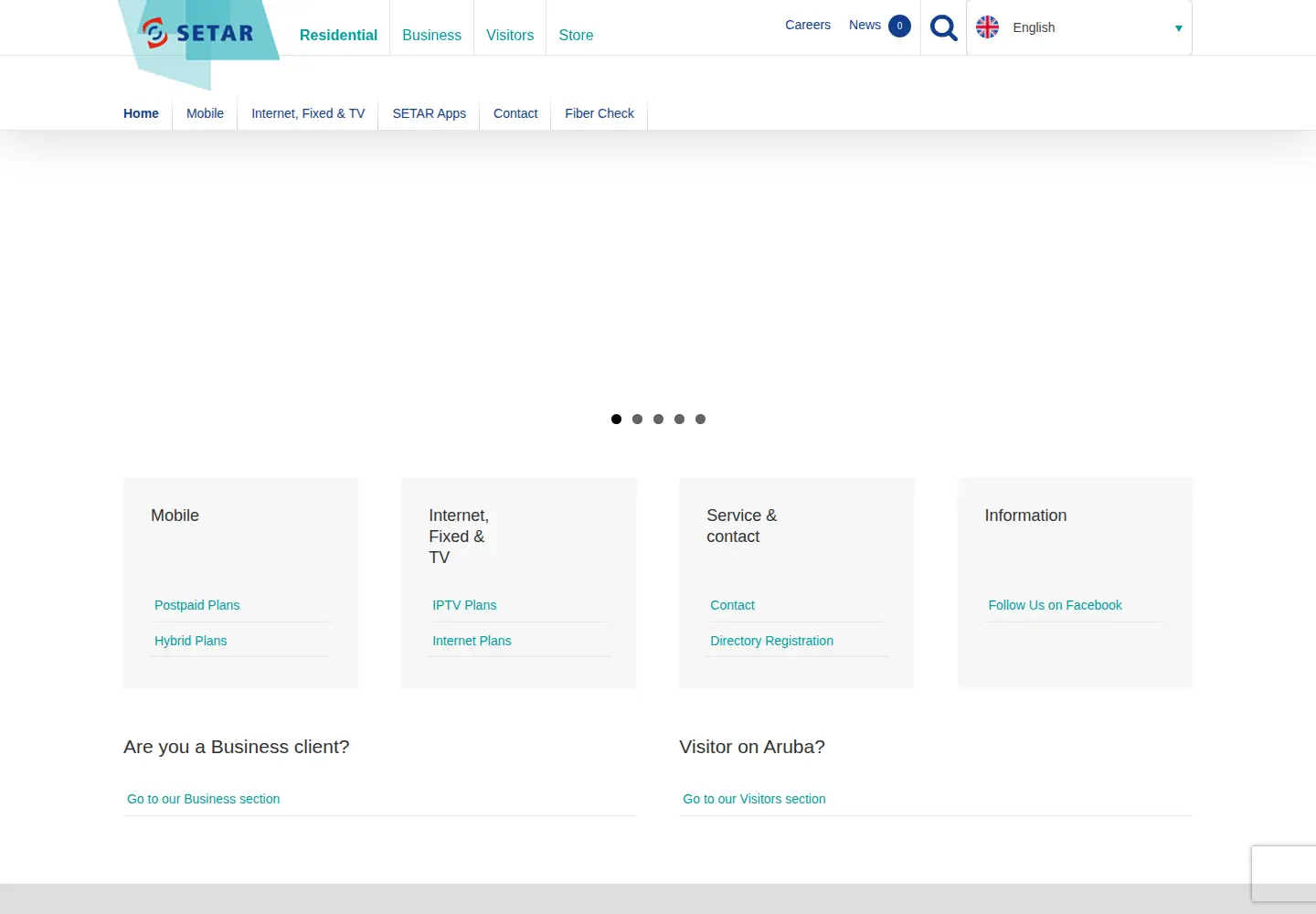
Task: Open the Fiber Check menu item
Action: pos(600,113)
